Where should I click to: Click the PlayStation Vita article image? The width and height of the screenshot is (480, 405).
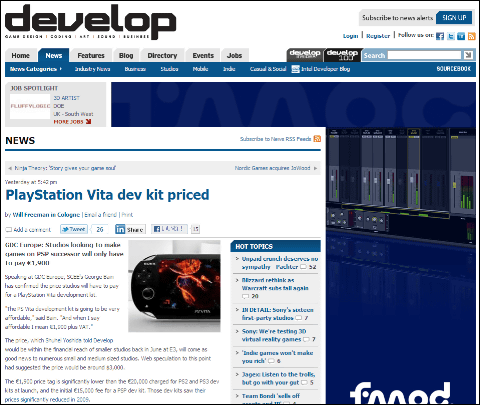tap(174, 286)
